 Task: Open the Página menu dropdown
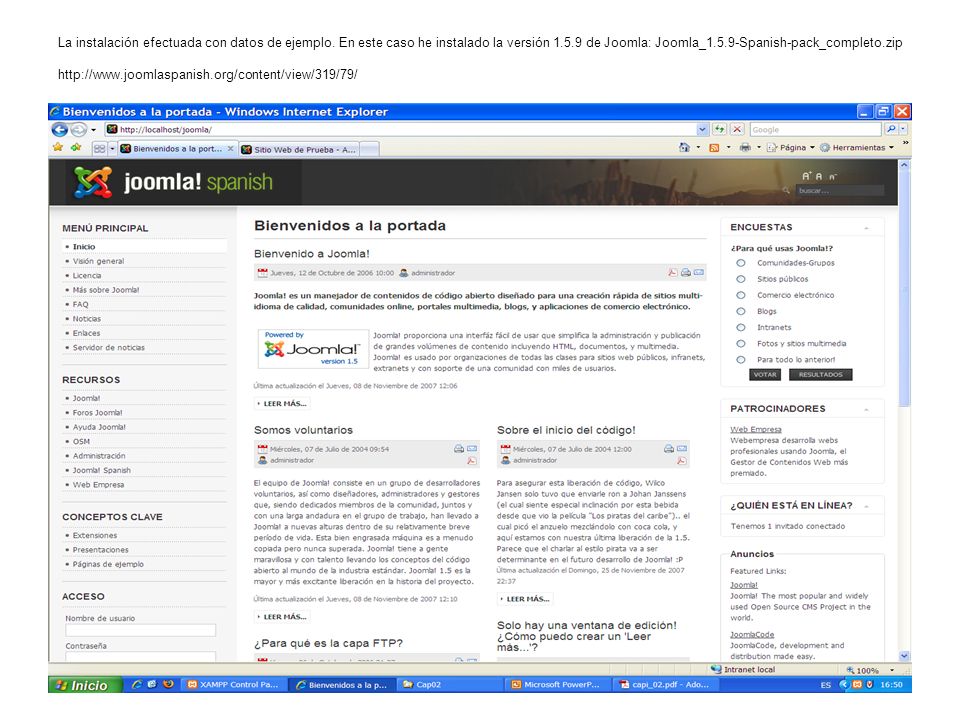tap(791, 148)
